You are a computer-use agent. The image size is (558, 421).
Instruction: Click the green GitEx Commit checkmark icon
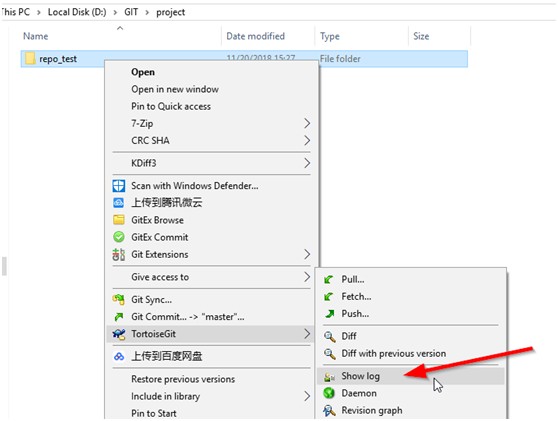tap(119, 237)
